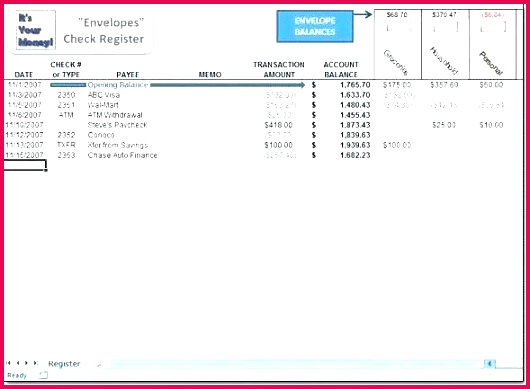The width and height of the screenshot is (530, 389).
Task: Select the Conoco payee cell
Action: (101, 135)
